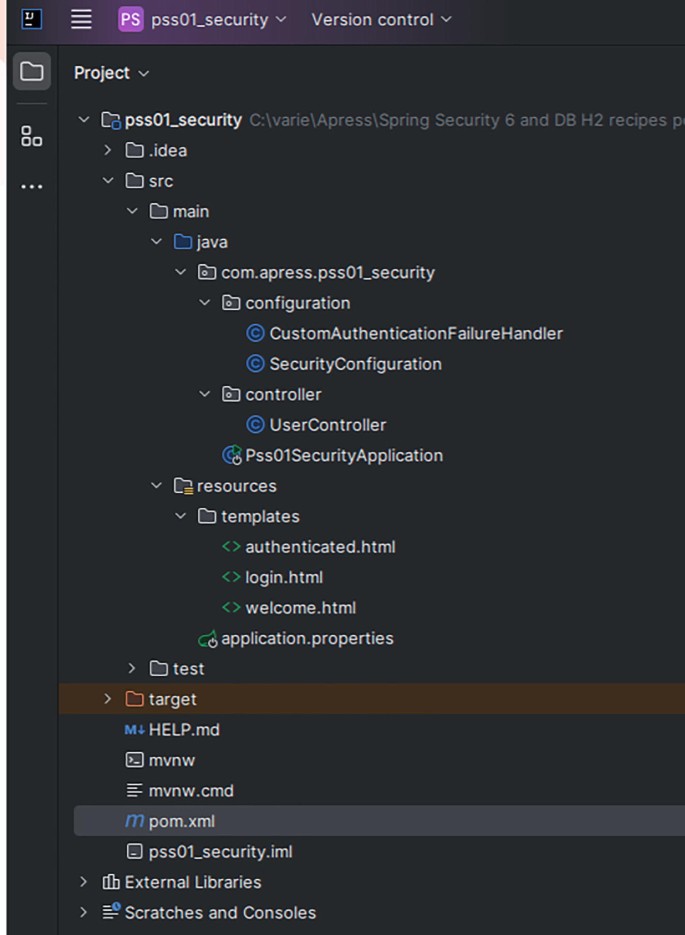Select CustomAuthenticationFailureHandler class

click(x=415, y=334)
